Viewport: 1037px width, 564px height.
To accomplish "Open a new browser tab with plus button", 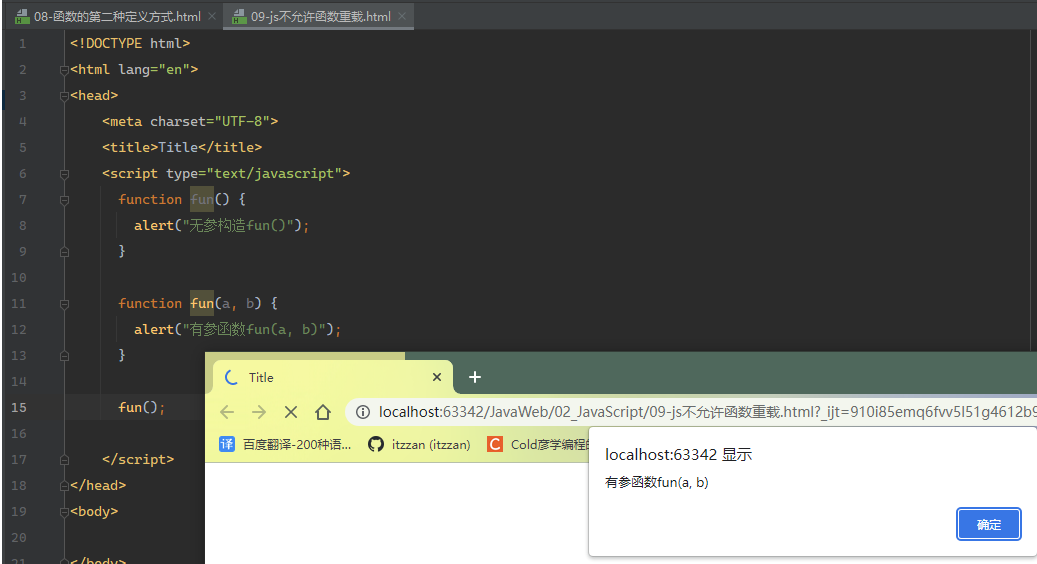I will pyautogui.click(x=475, y=377).
